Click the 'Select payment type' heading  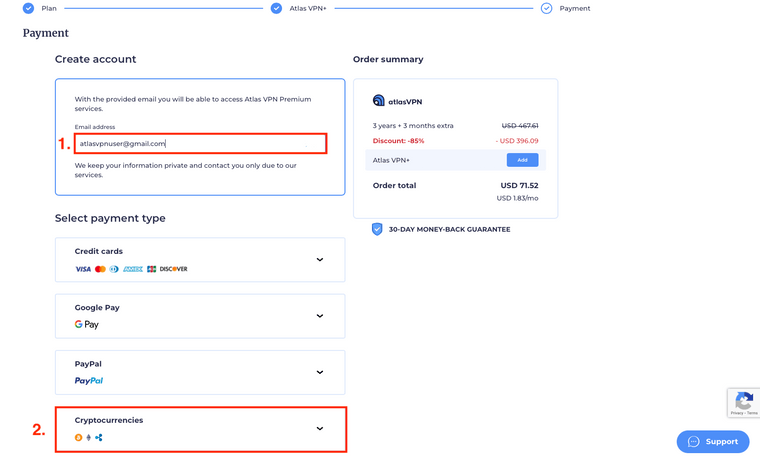pyautogui.click(x=110, y=218)
